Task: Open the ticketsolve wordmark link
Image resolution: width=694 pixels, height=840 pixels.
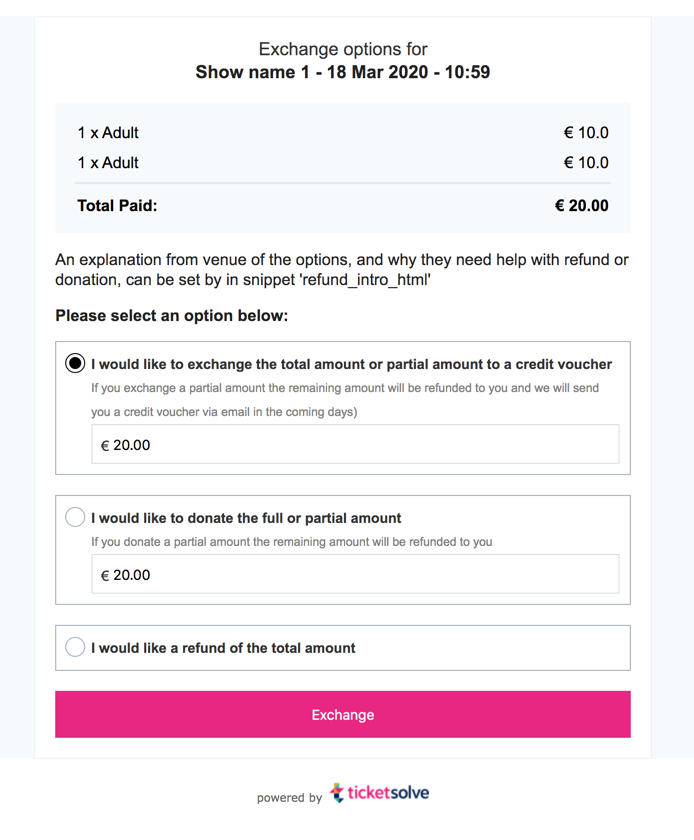Action: click(389, 793)
